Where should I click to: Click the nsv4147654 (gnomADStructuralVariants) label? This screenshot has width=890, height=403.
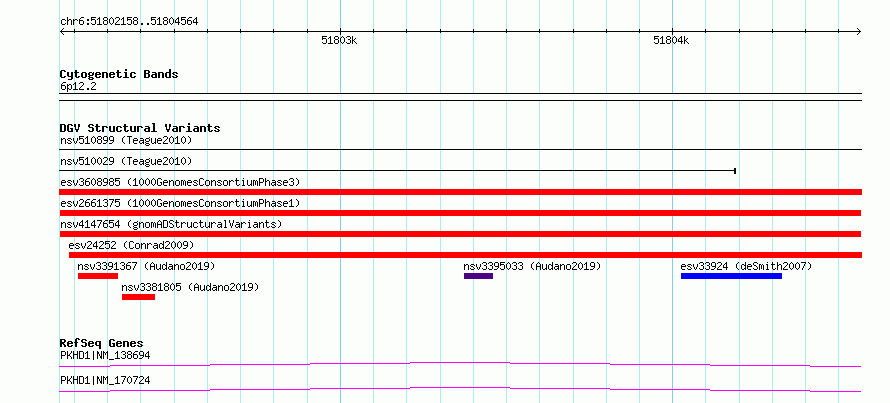coord(171,224)
